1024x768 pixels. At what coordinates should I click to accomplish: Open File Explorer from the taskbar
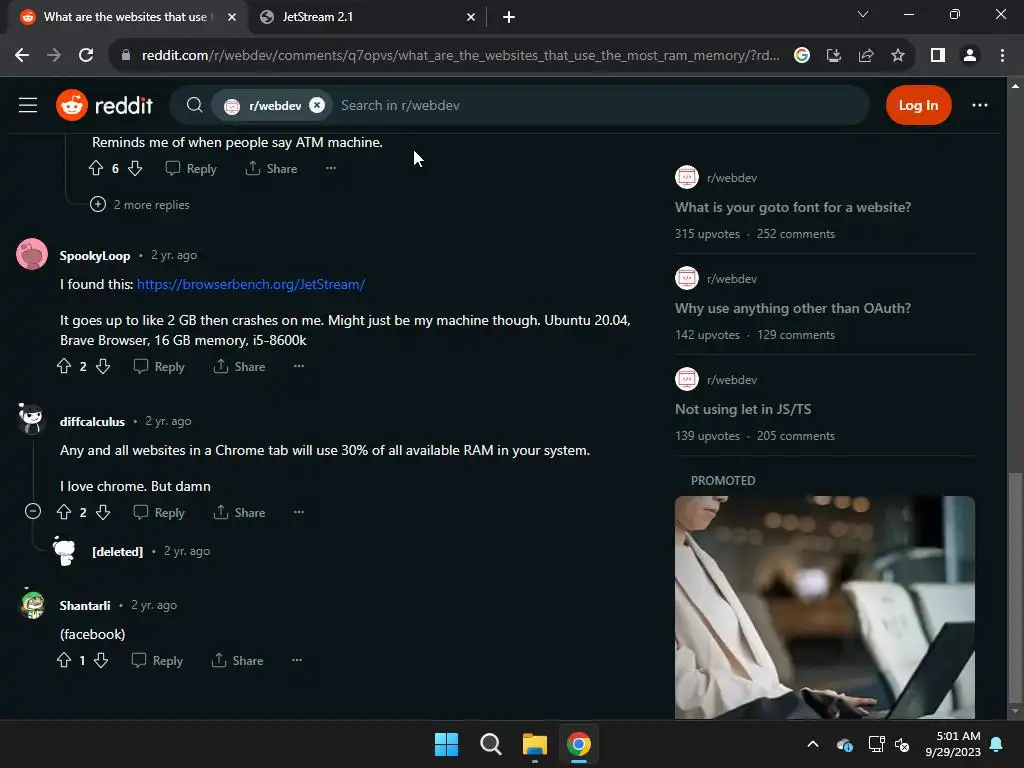(x=534, y=744)
